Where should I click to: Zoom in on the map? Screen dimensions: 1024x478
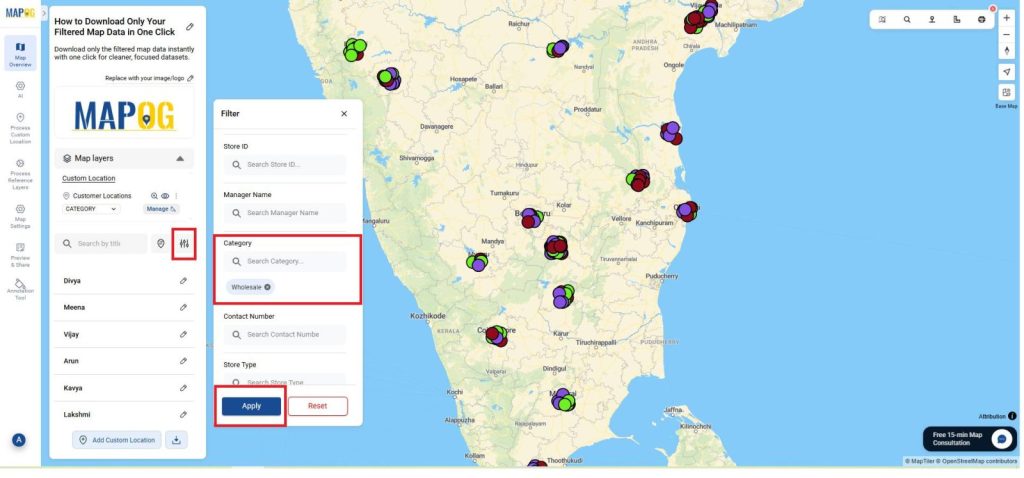(x=1007, y=18)
